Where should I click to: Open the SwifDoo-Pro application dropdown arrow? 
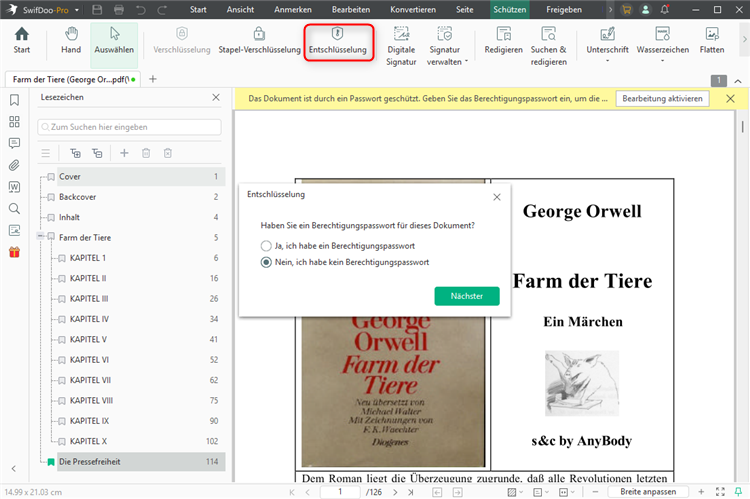click(x=77, y=10)
